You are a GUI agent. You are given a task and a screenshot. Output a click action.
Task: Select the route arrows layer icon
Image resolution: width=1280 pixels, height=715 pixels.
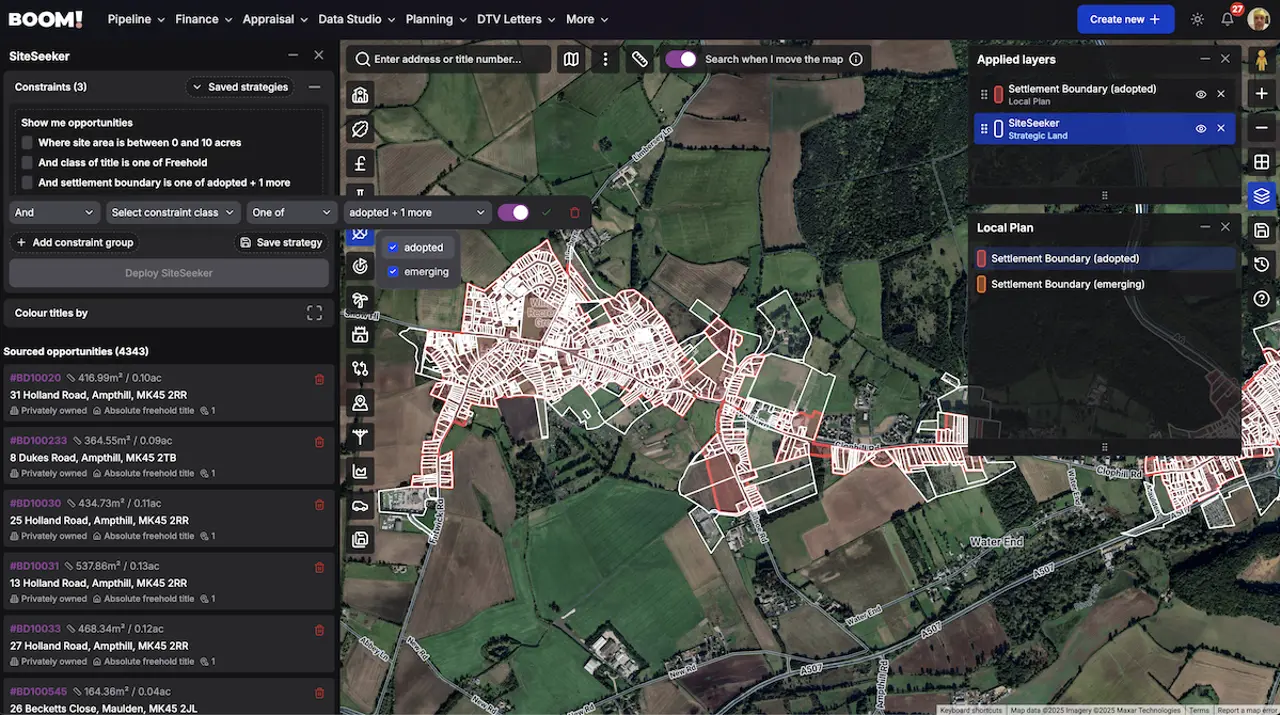click(x=360, y=369)
